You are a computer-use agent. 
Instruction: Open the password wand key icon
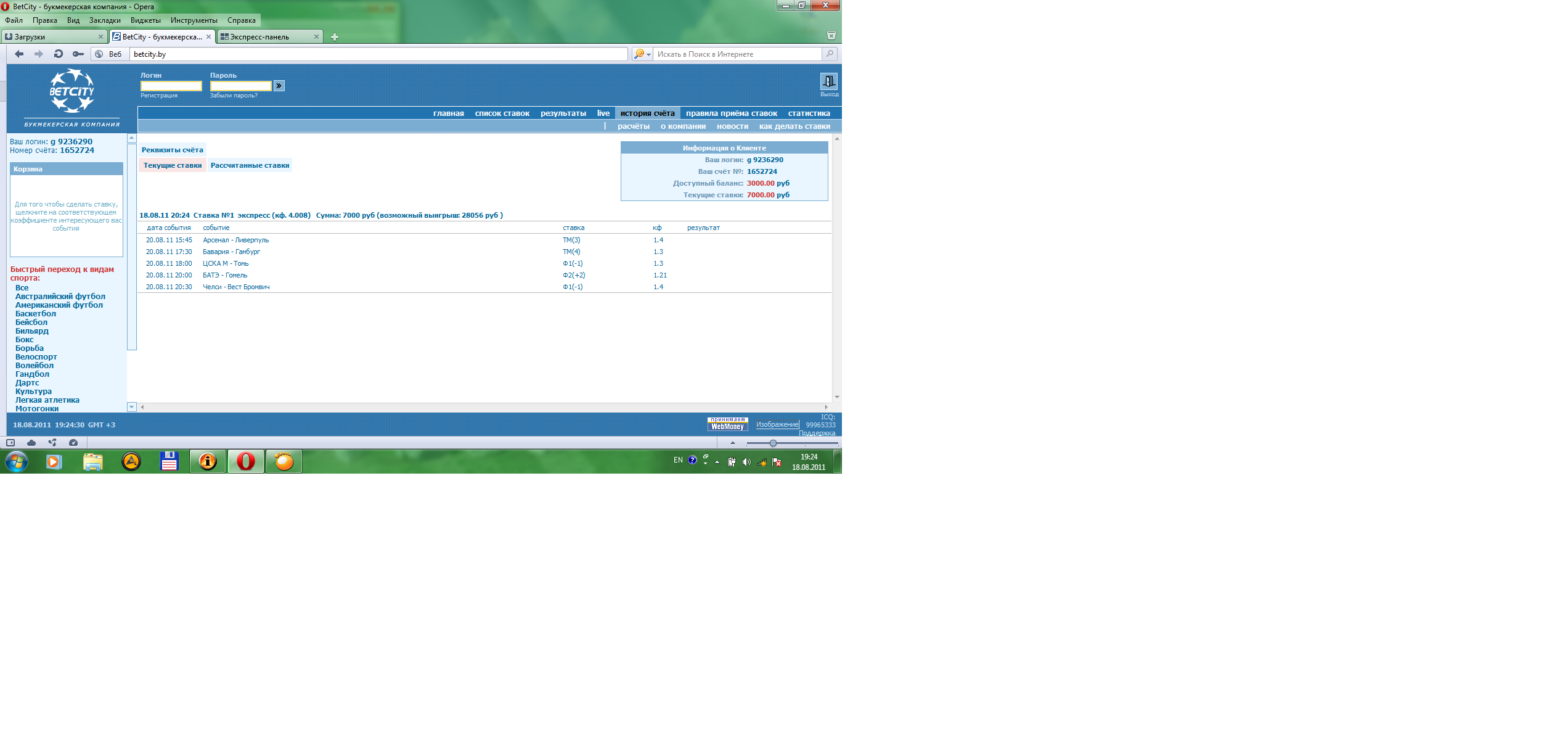pyautogui.click(x=78, y=54)
